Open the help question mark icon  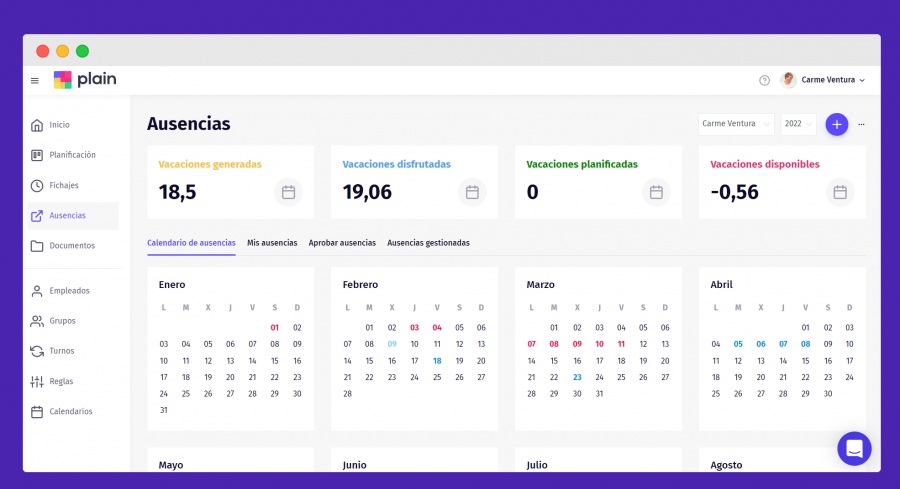(x=764, y=80)
